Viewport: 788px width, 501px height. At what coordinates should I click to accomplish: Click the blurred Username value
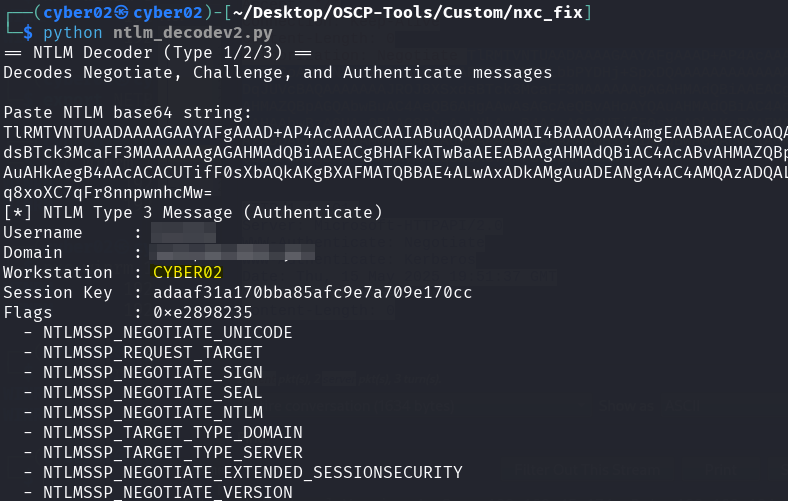pyautogui.click(x=183, y=232)
